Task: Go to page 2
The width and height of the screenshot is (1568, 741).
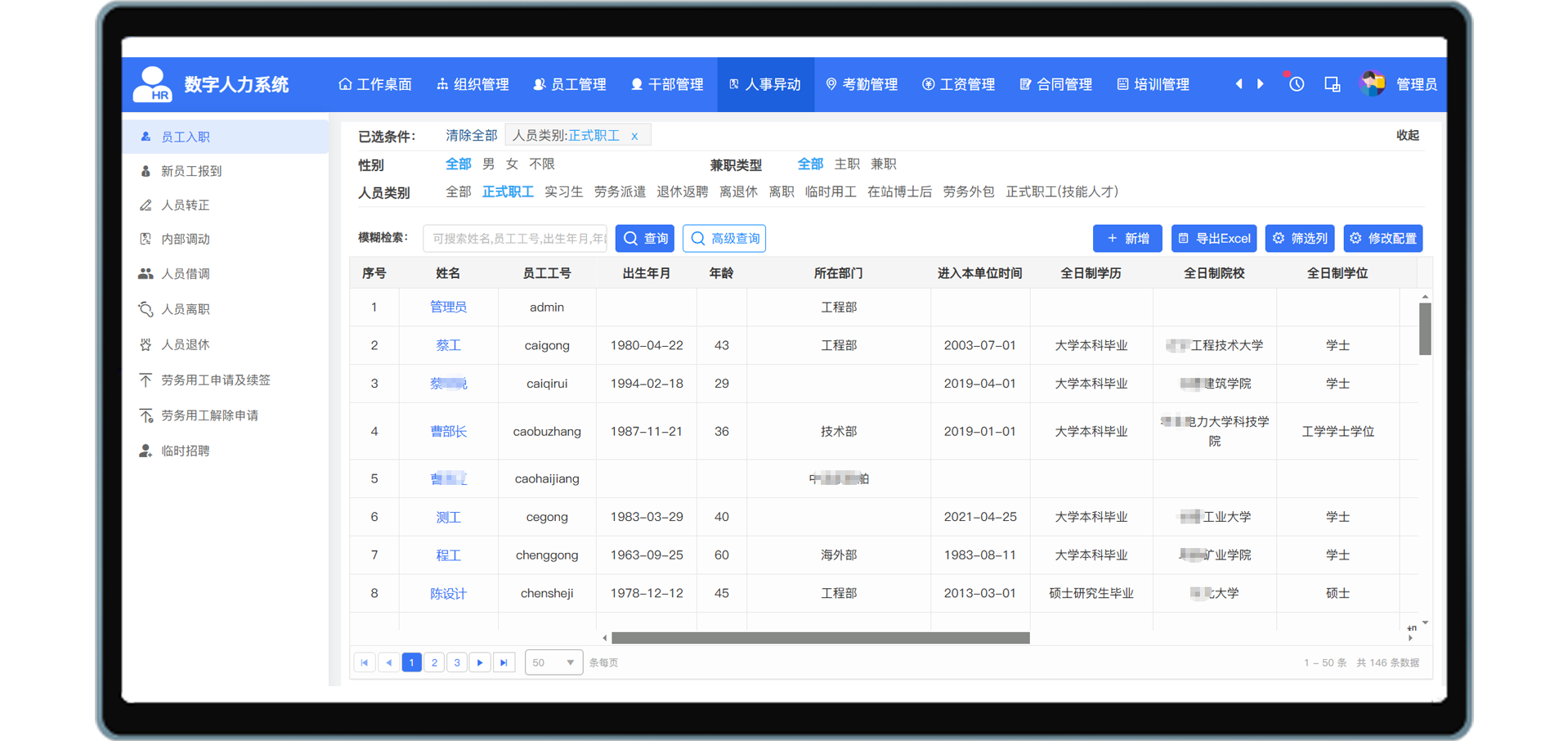Action: pyautogui.click(x=435, y=662)
